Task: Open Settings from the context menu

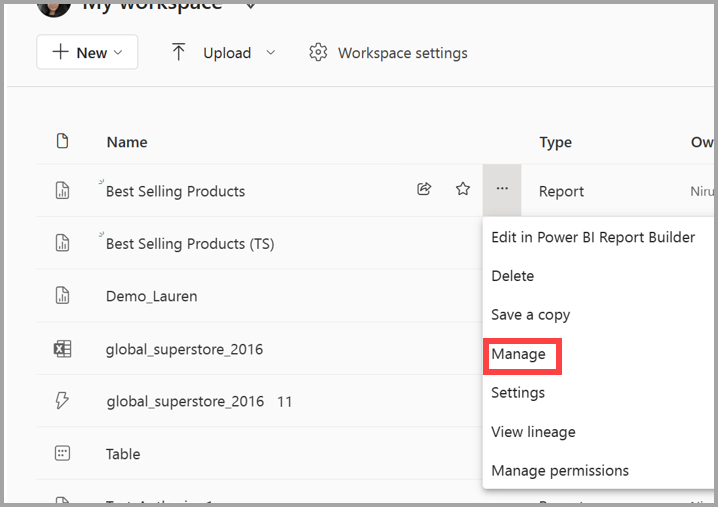Action: pyautogui.click(x=518, y=393)
